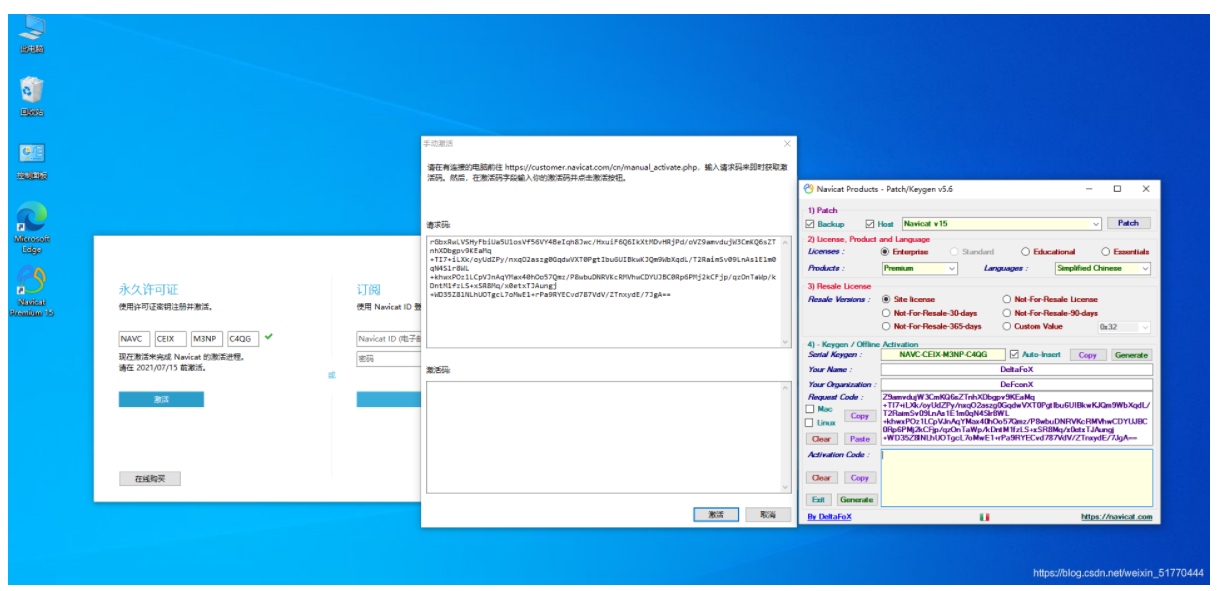The height and width of the screenshot is (591, 1222).
Task: Click the Serial Keygen field NAVC-CEIX-M3NP-C4QG
Action: pyautogui.click(x=943, y=354)
